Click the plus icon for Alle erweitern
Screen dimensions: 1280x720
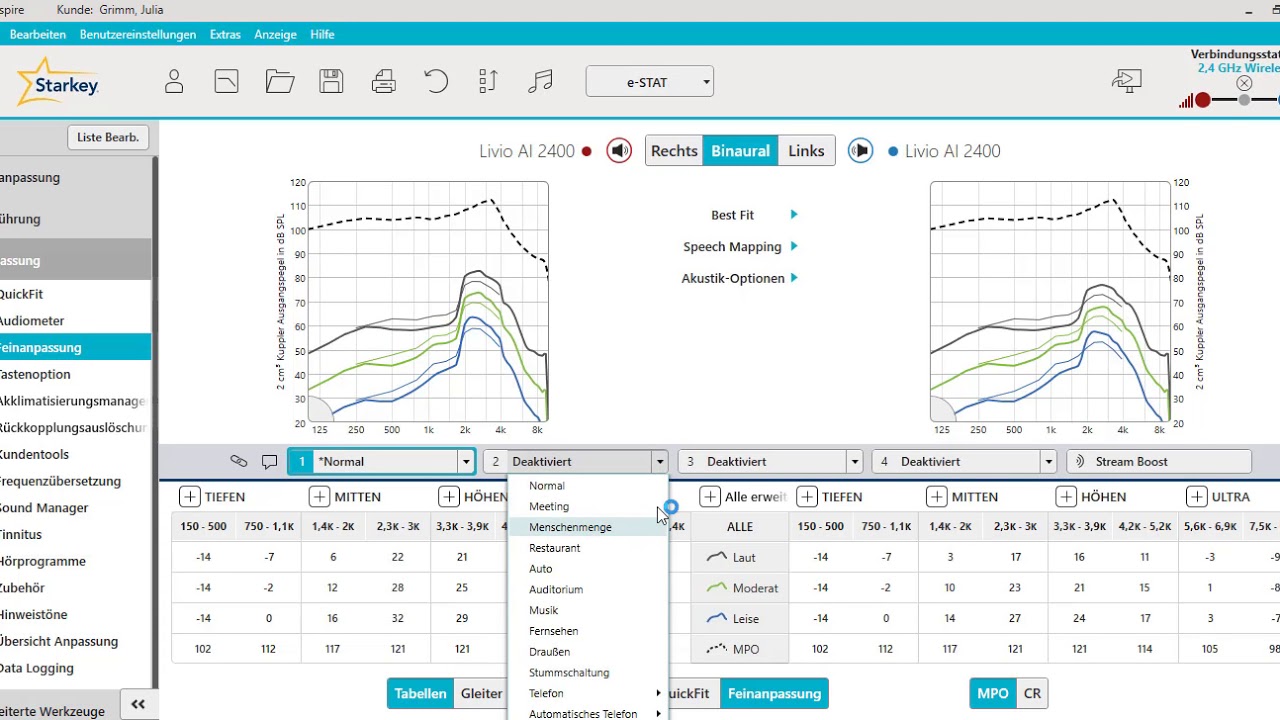710,497
